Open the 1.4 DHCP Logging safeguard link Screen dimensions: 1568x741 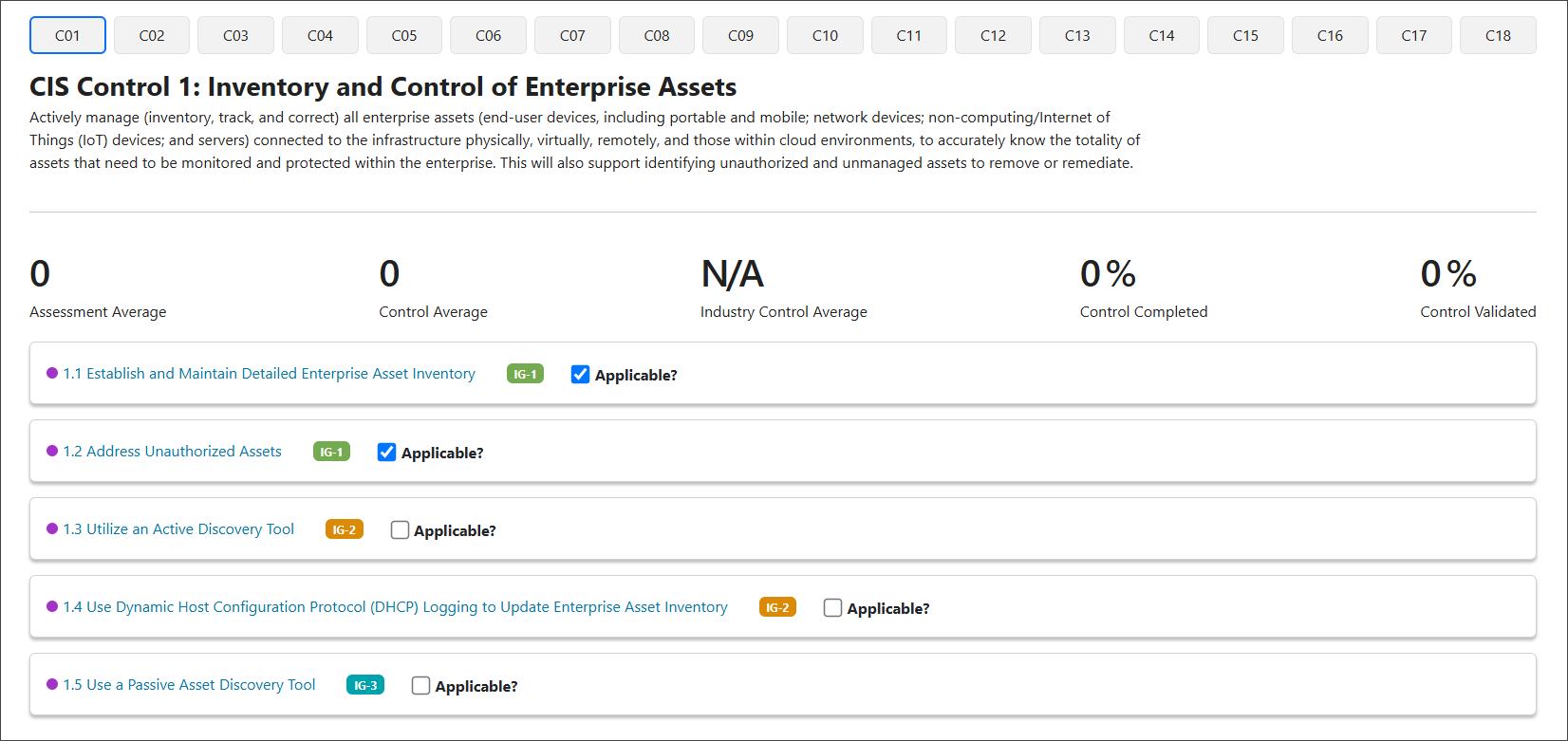pyautogui.click(x=395, y=607)
